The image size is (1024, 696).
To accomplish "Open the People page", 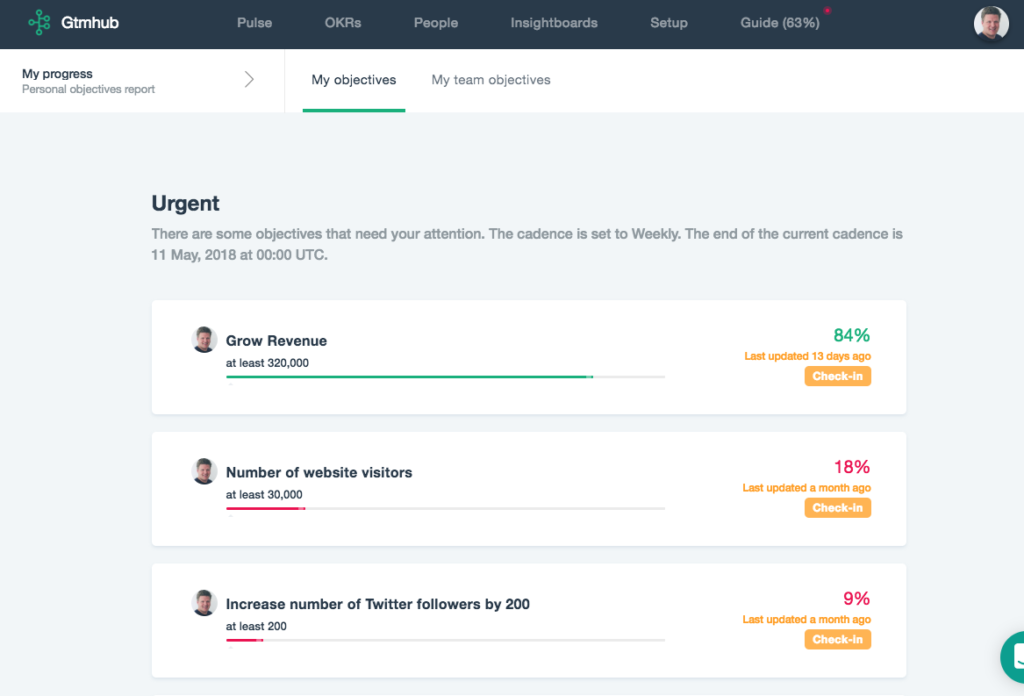I will [436, 23].
